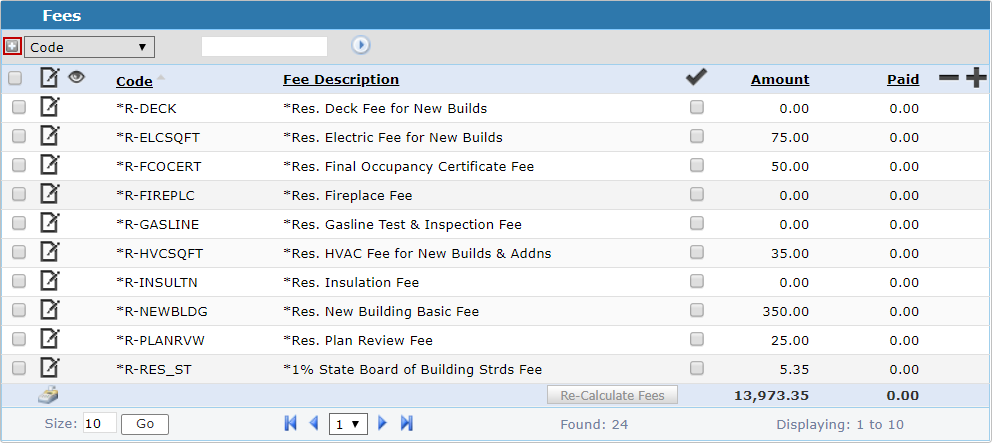The width and height of the screenshot is (992, 443).
Task: Open the Code search field dropdown
Action: point(89,47)
